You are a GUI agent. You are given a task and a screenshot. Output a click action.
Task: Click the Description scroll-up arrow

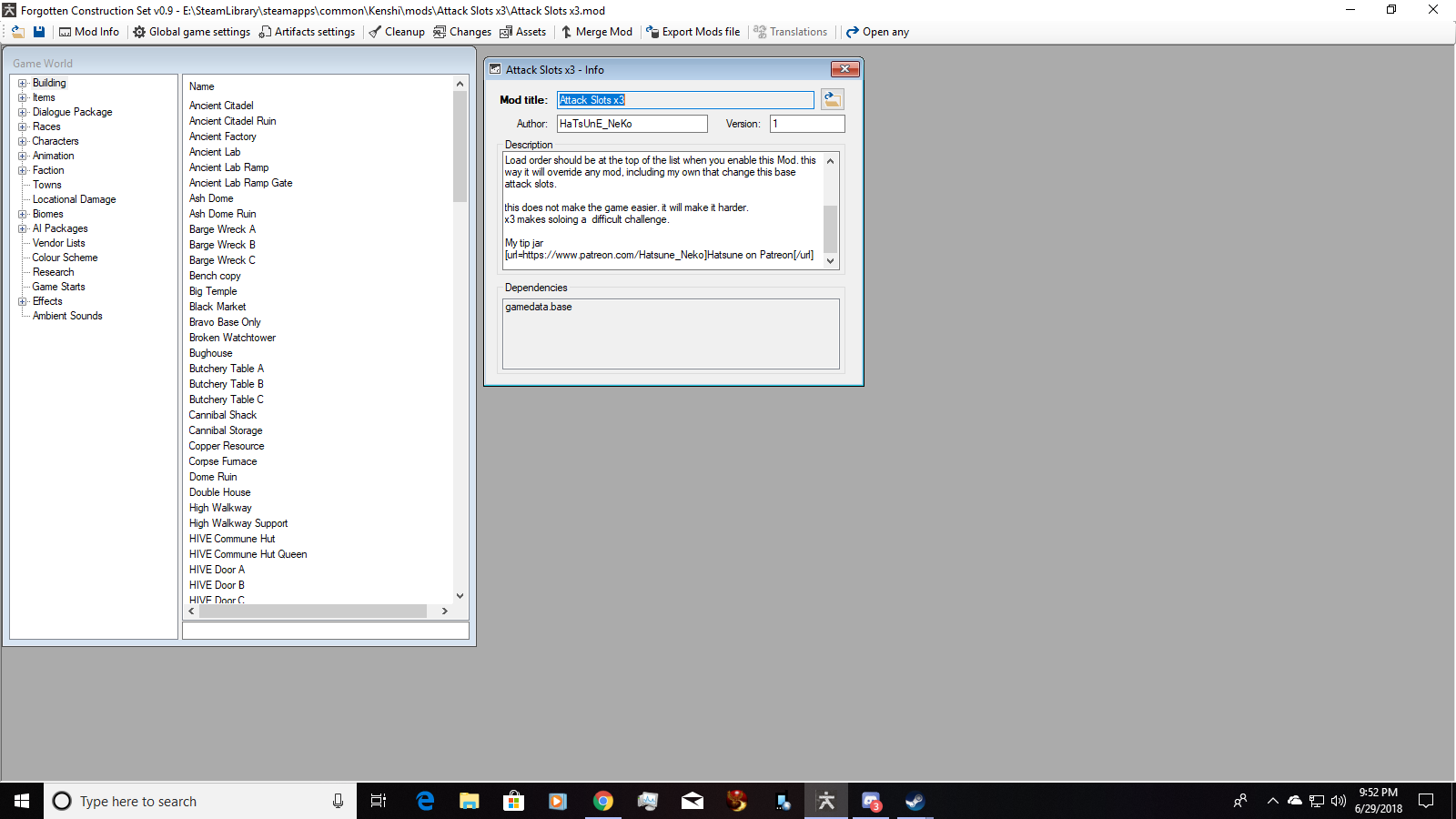[x=830, y=161]
